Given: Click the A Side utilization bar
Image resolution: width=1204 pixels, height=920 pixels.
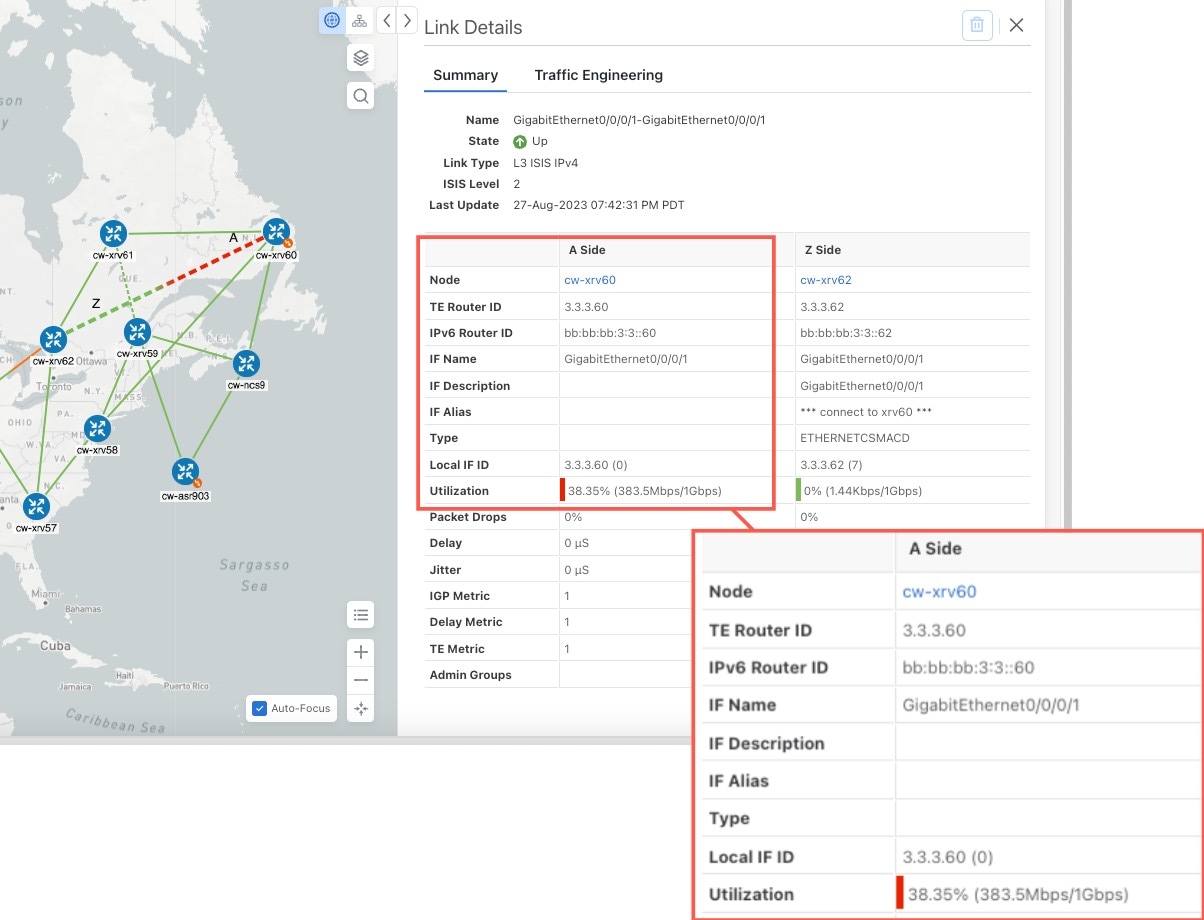Looking at the screenshot, I should tap(562, 490).
